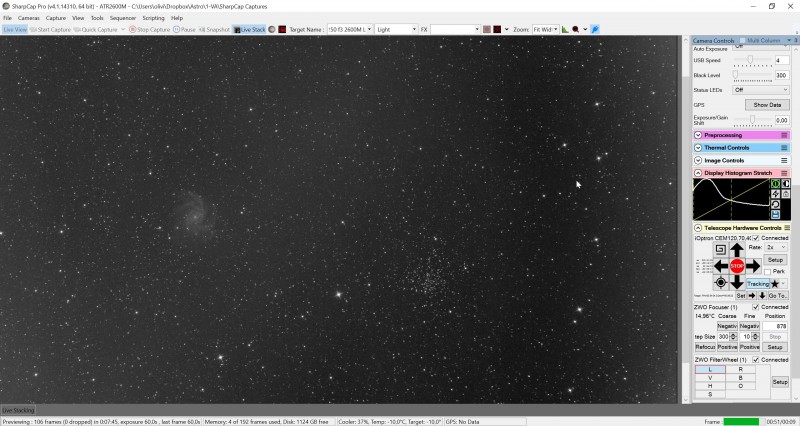
Task: Open the Preprocessing panel hamburger menu
Action: pos(784,135)
